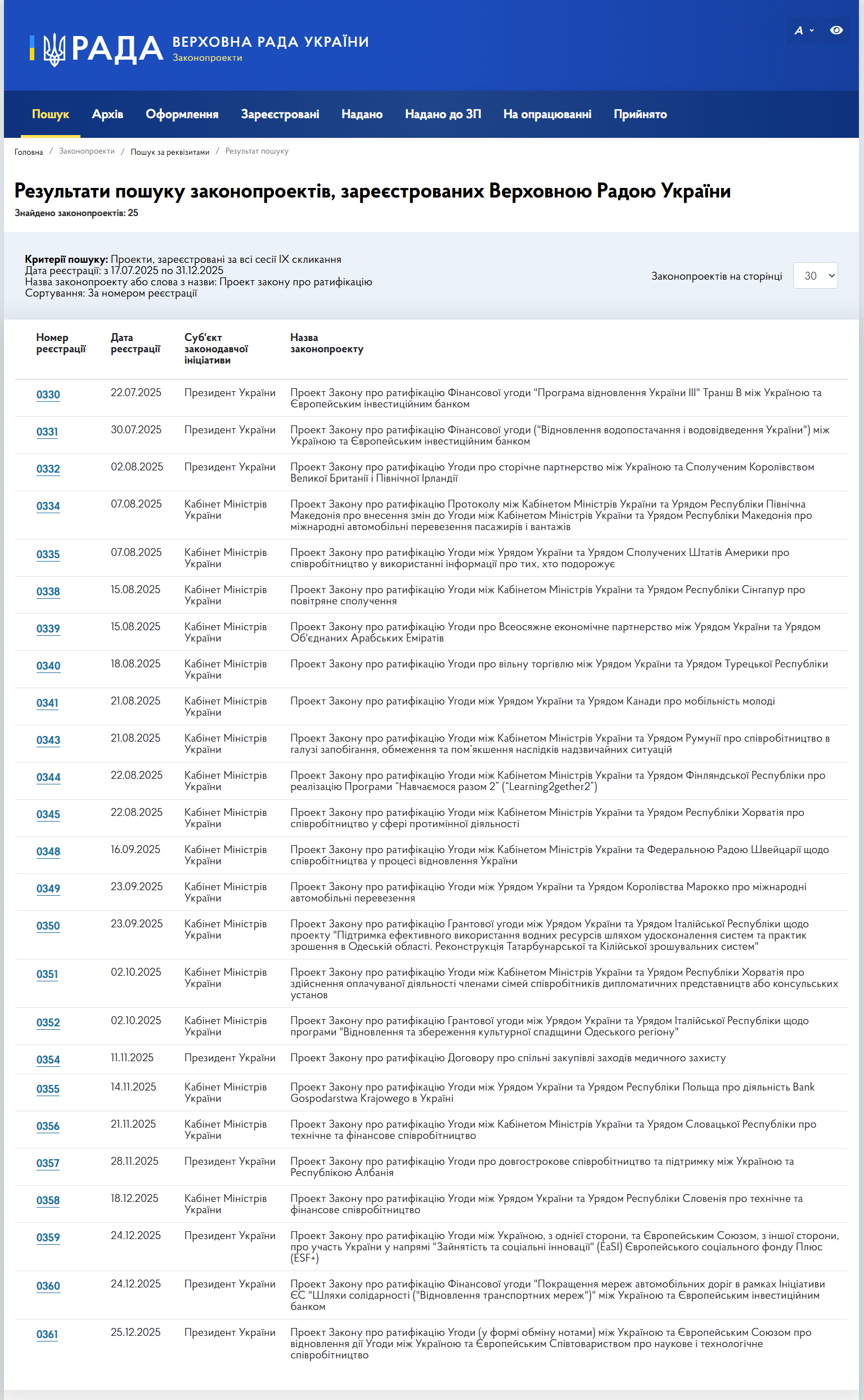Click the Законопроекти breadcrumb
This screenshot has width=864, height=1400.
pos(87,151)
